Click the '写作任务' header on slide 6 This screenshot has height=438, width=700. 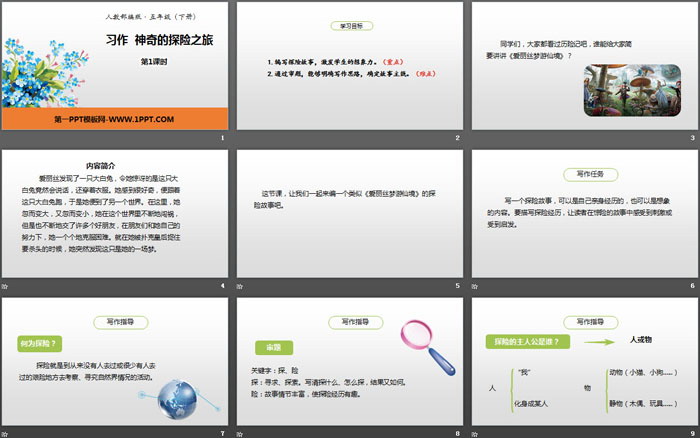pos(584,172)
